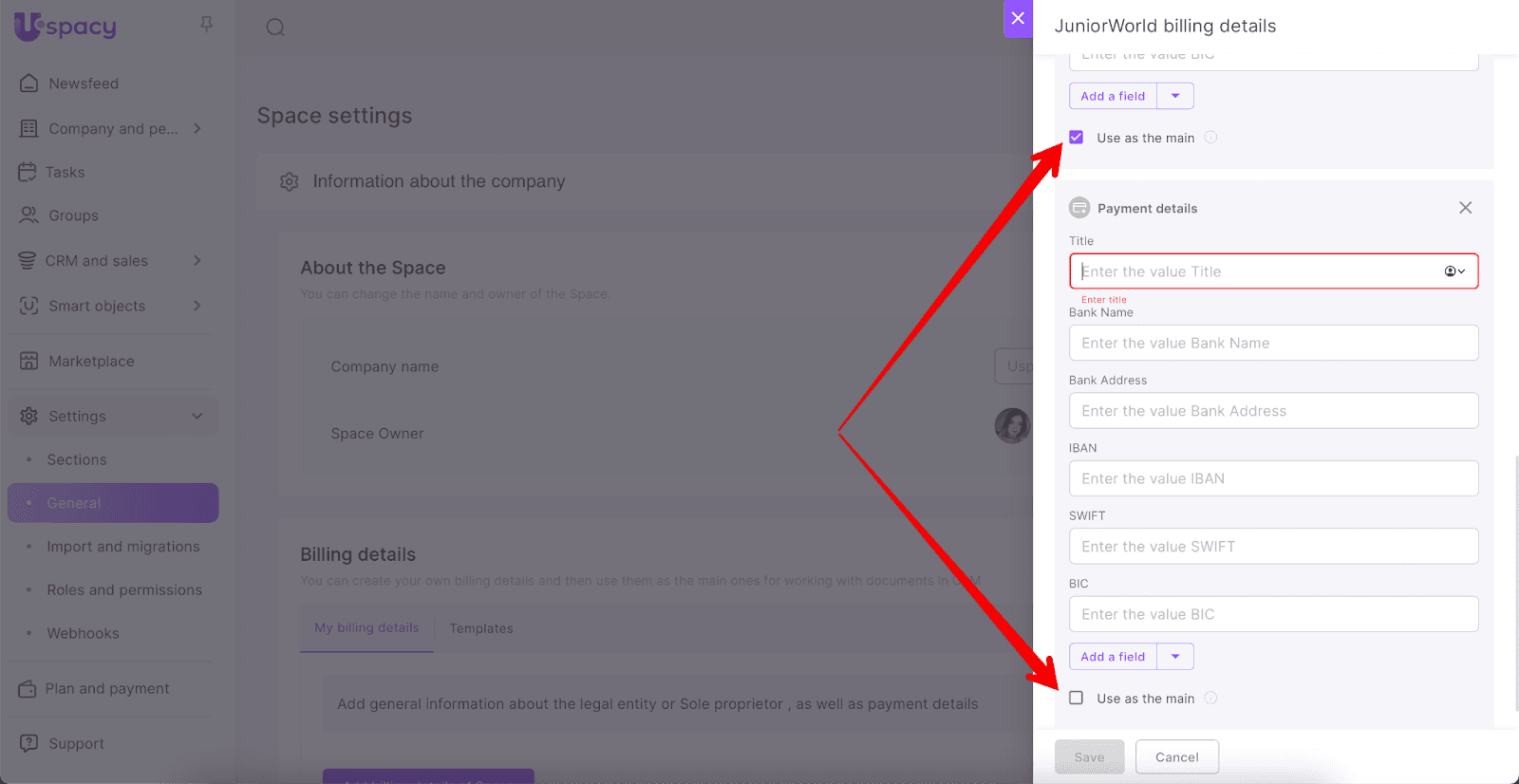Click the Marketplace store icon
The height and width of the screenshot is (784, 1519).
[x=29, y=361]
